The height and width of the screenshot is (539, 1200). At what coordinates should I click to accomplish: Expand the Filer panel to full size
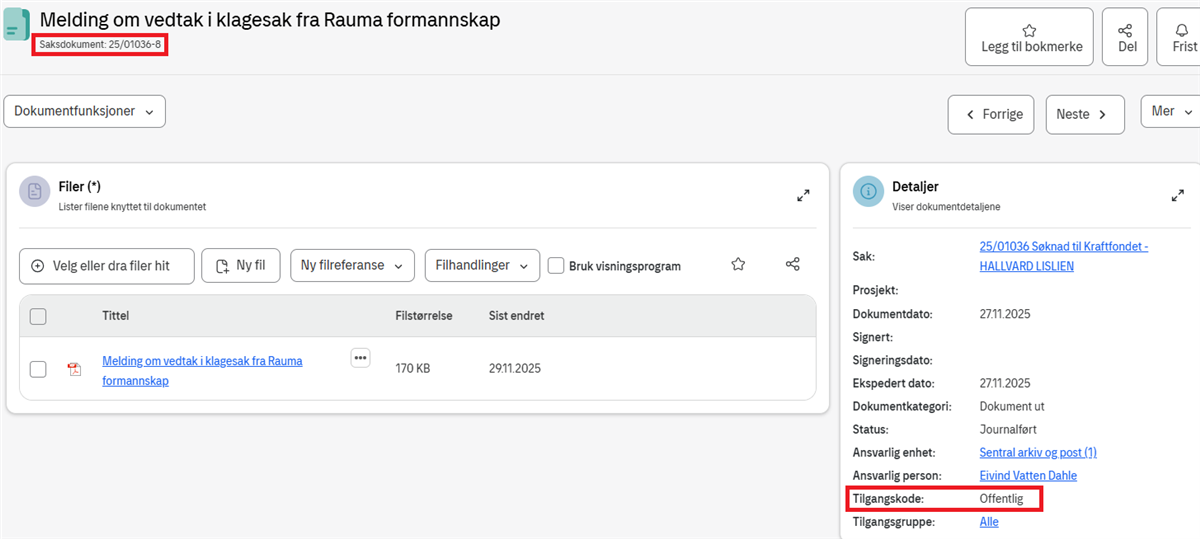click(x=803, y=196)
